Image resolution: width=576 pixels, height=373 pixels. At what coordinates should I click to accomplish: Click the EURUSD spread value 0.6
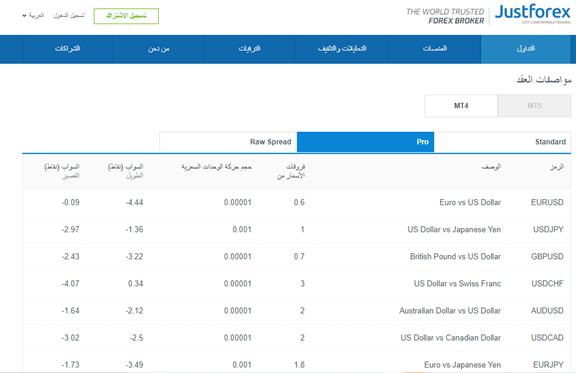299,202
